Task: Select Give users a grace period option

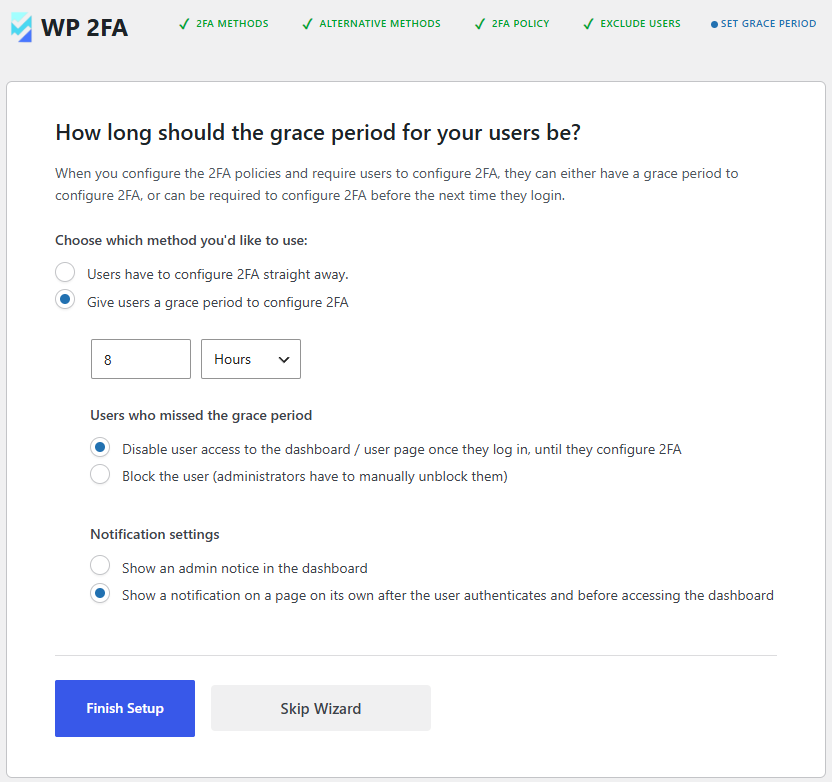Action: click(65, 300)
